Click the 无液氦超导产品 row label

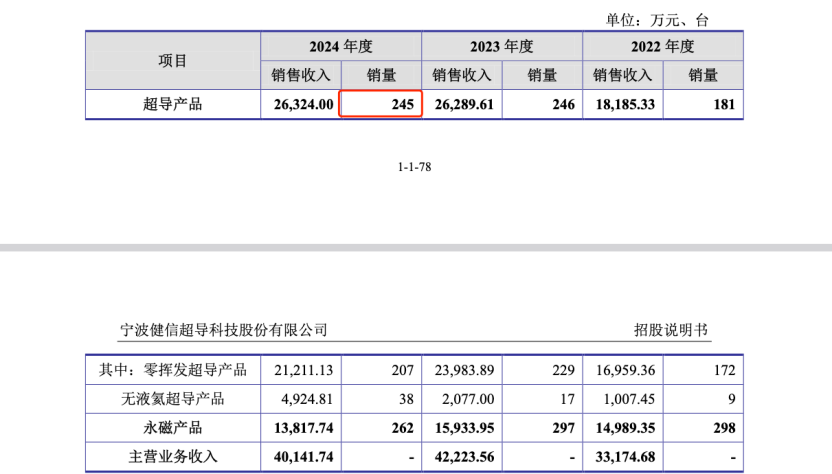tap(173, 399)
